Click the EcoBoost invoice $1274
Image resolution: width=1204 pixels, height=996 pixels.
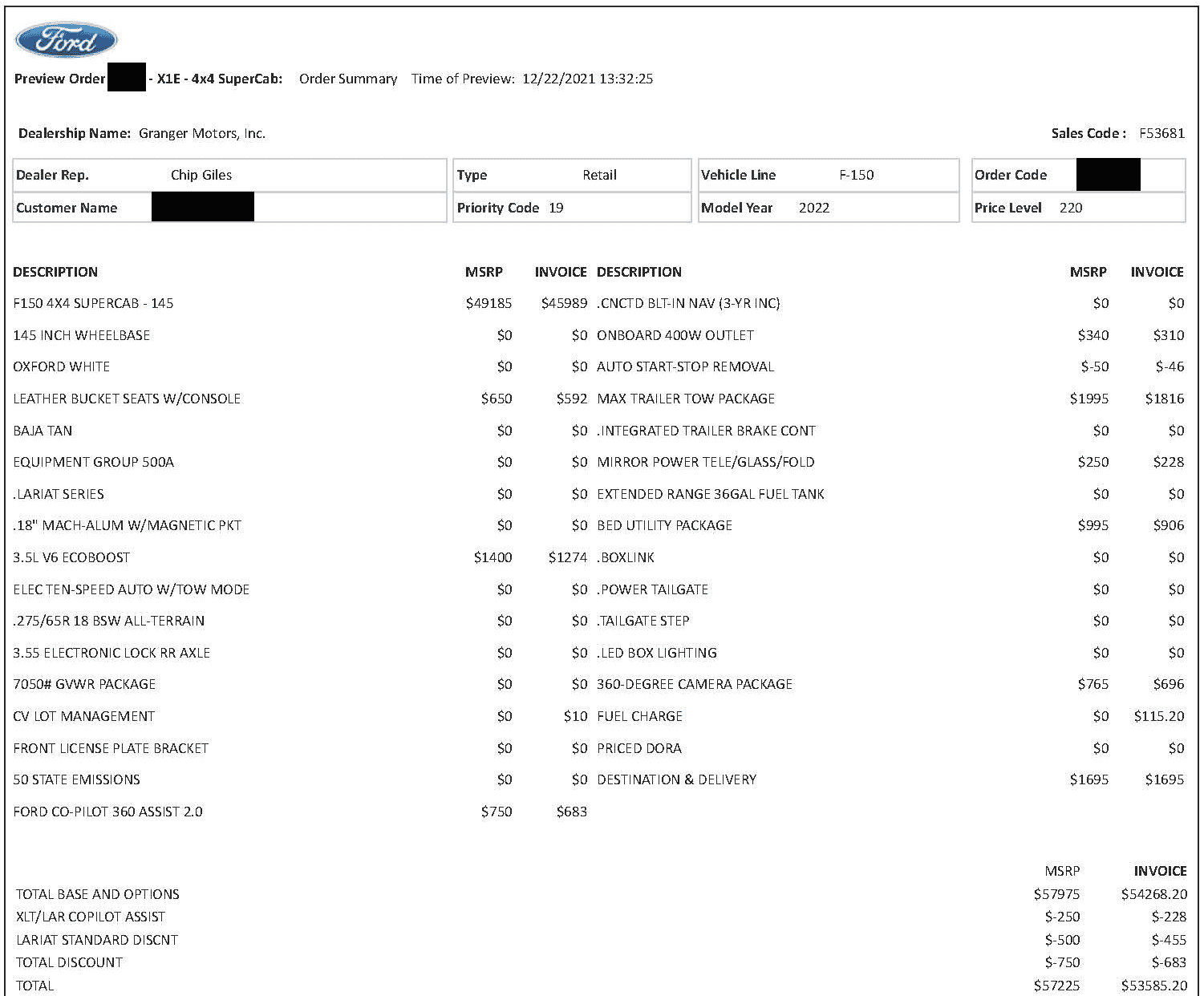[x=568, y=557]
